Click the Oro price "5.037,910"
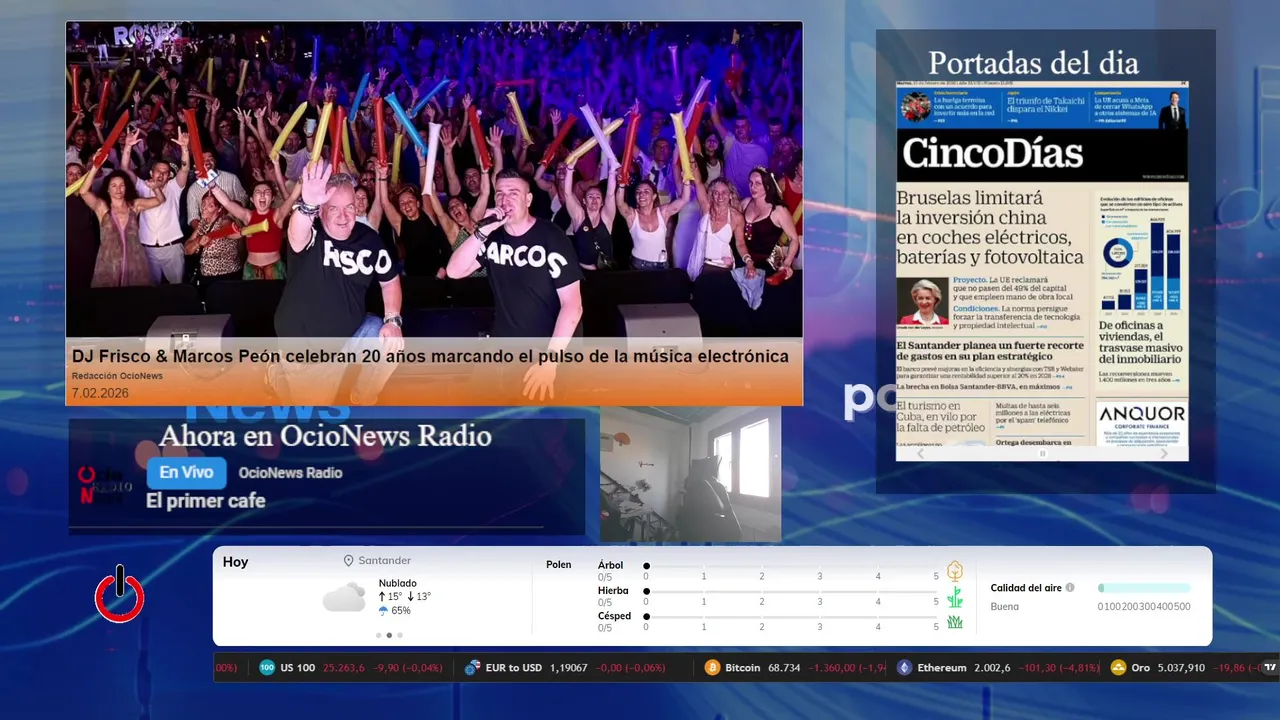1280x720 pixels. click(x=1181, y=668)
